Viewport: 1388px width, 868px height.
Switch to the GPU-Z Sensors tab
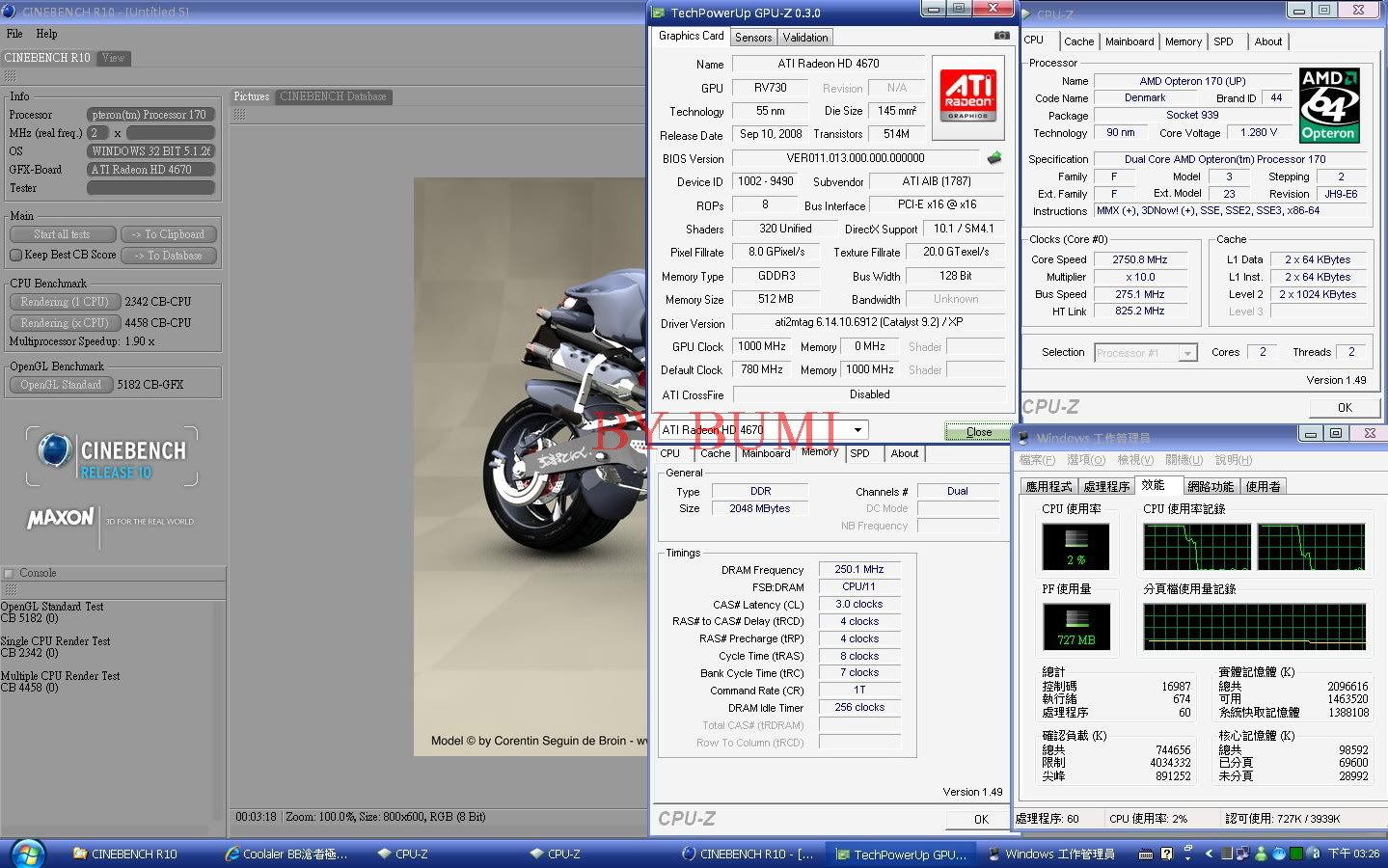pos(753,38)
